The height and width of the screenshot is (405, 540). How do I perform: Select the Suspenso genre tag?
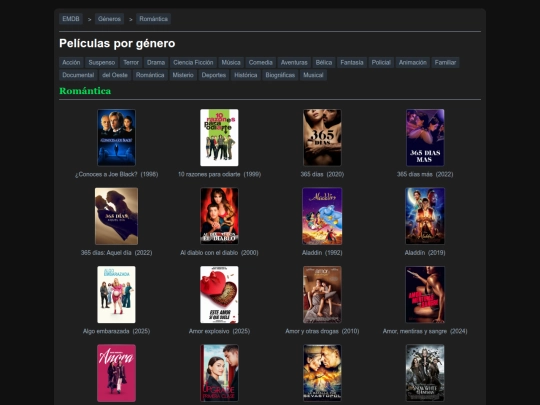pos(102,62)
